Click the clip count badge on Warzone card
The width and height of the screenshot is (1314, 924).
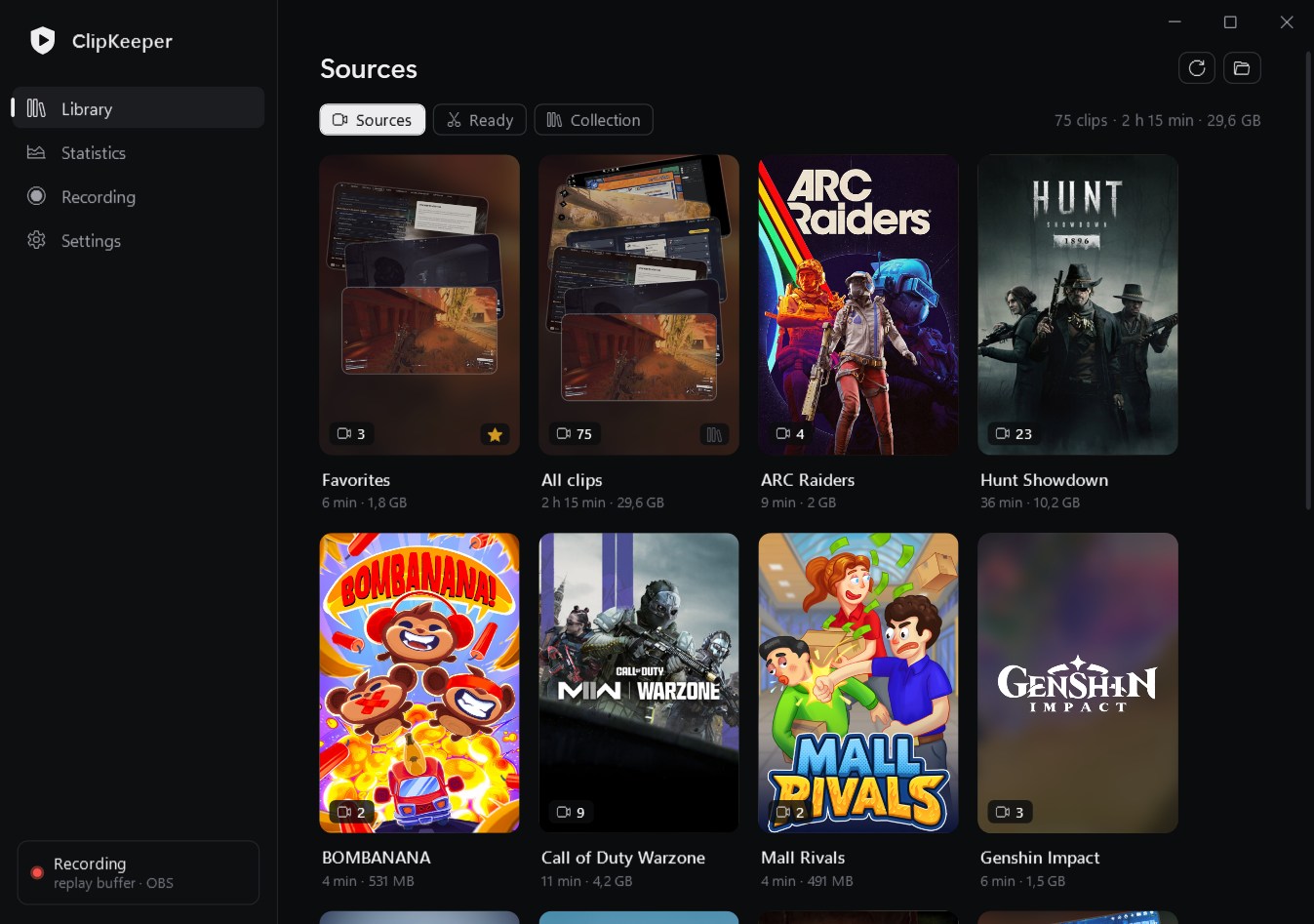(571, 812)
